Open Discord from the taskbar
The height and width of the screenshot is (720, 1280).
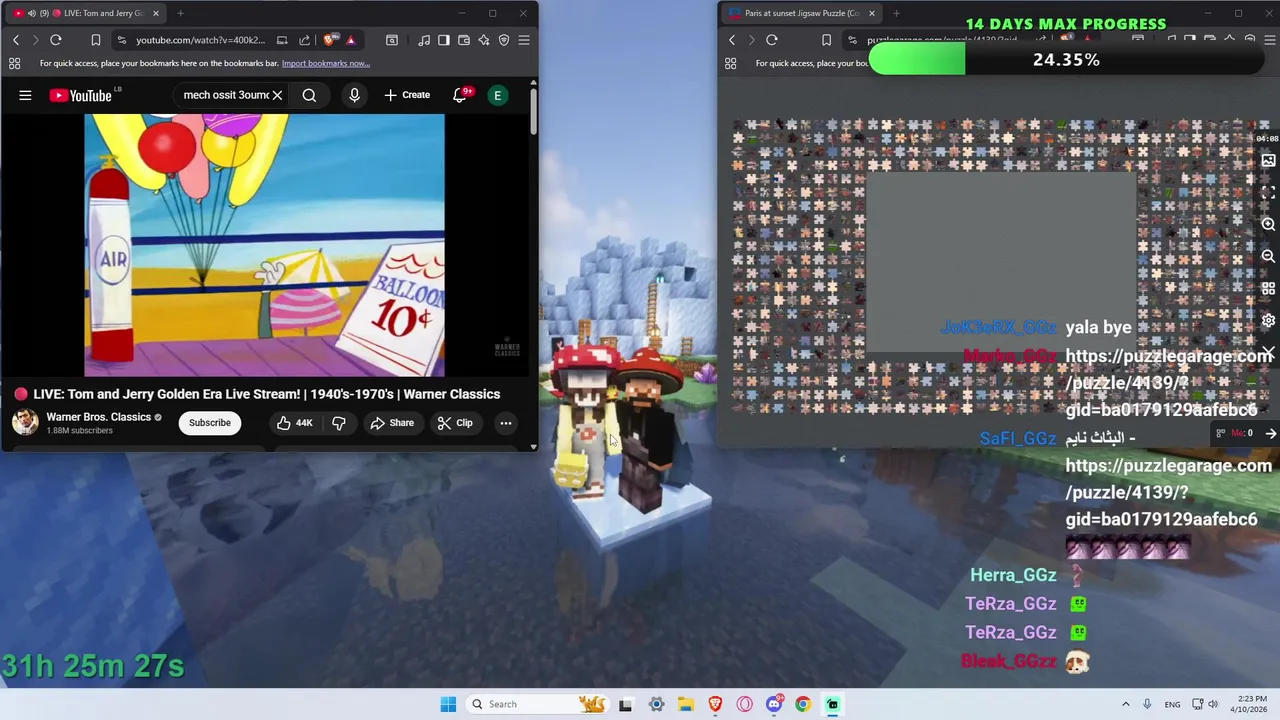[774, 704]
